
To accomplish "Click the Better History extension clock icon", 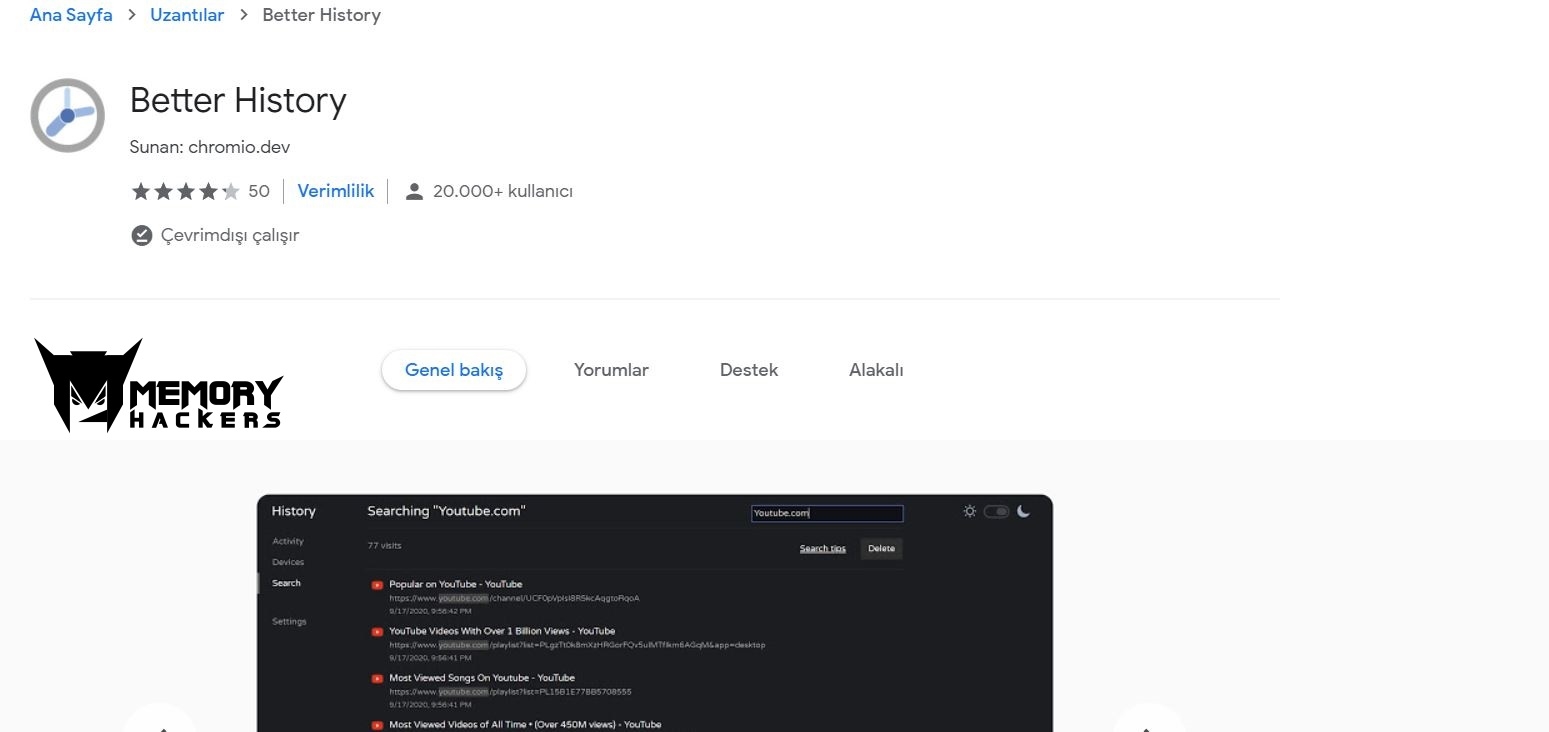I will tap(67, 115).
